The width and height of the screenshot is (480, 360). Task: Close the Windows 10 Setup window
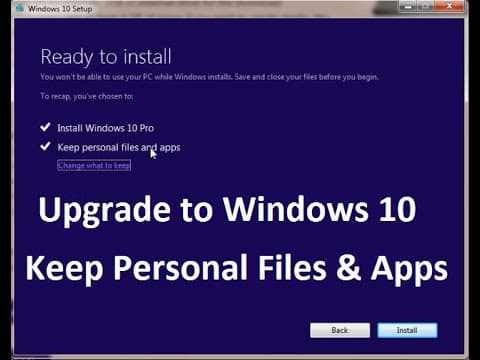tap(449, 6)
